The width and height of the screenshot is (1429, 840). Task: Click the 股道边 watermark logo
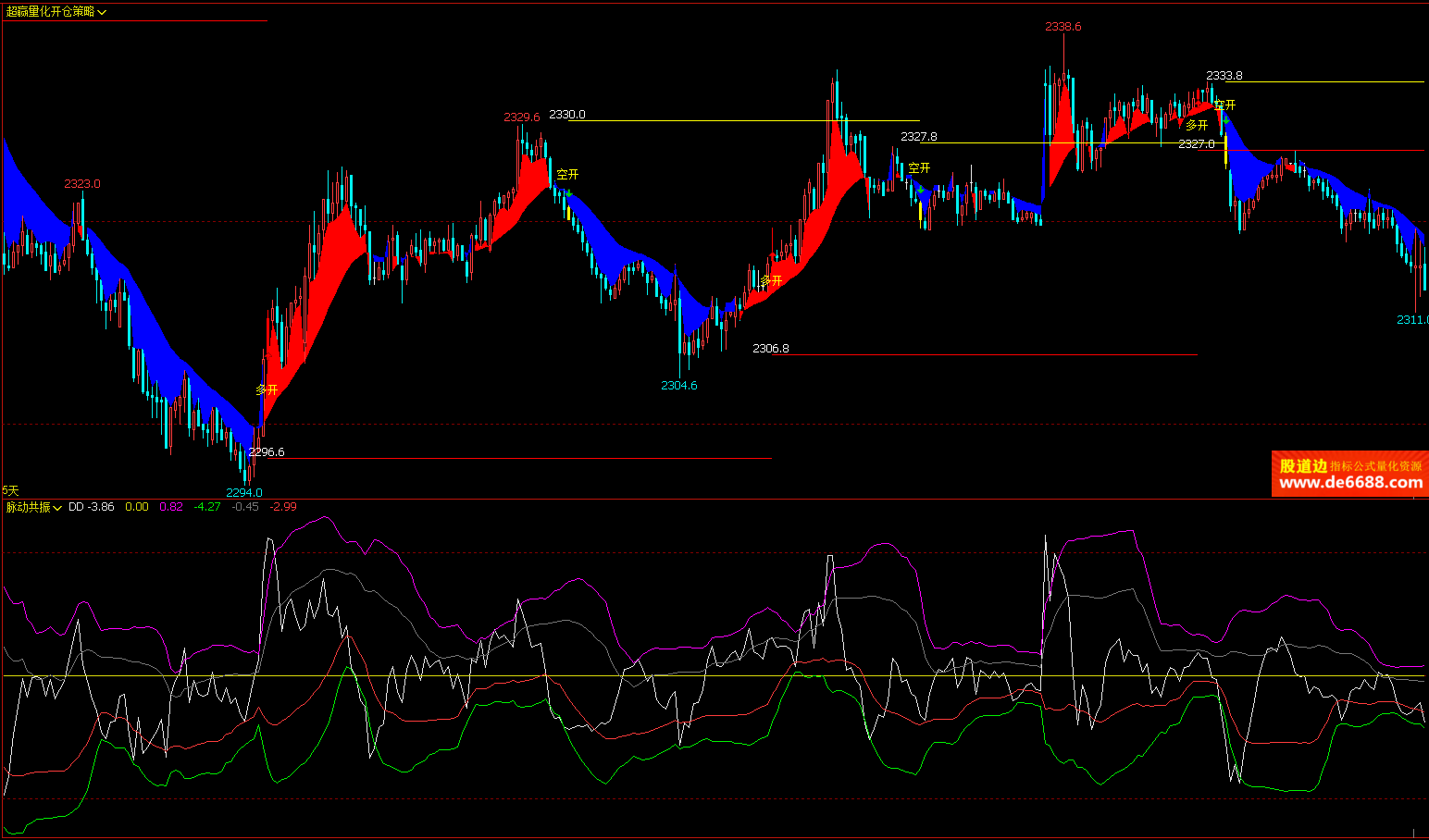tap(1303, 465)
